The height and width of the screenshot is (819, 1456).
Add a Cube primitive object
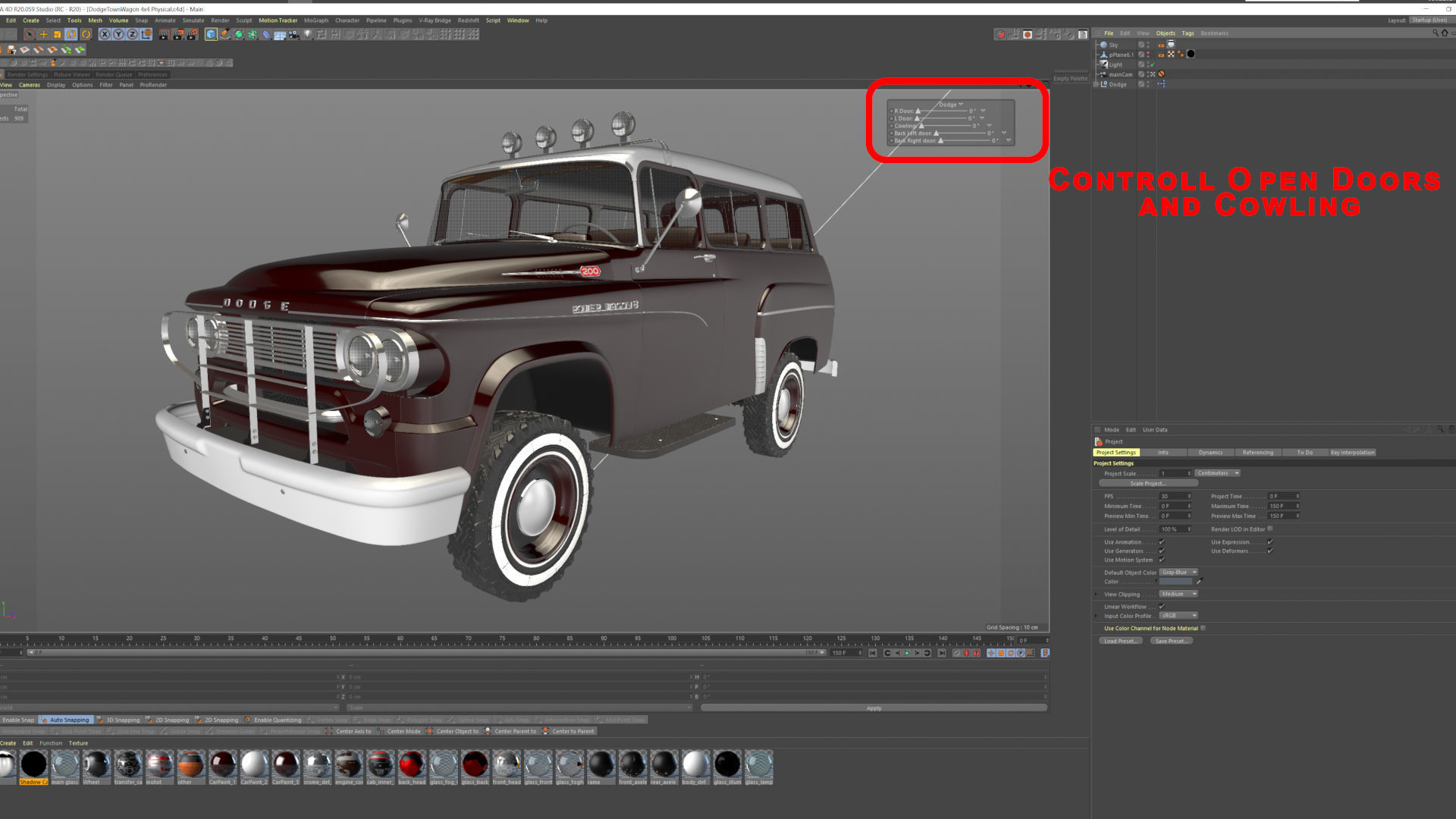click(211, 34)
